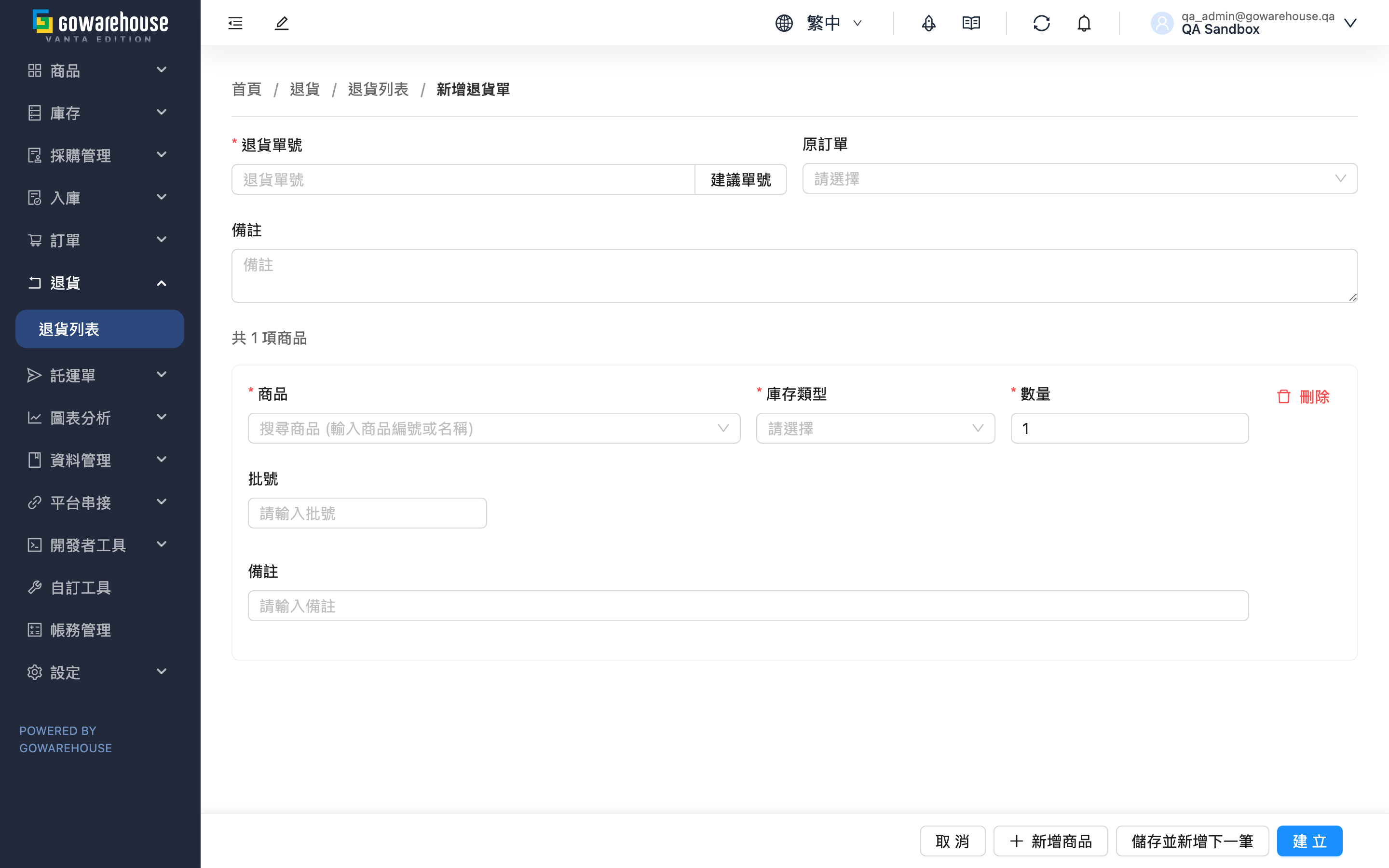Expand the 採購管理 menu chevron
Screen dimensions: 1389x868
161,155
